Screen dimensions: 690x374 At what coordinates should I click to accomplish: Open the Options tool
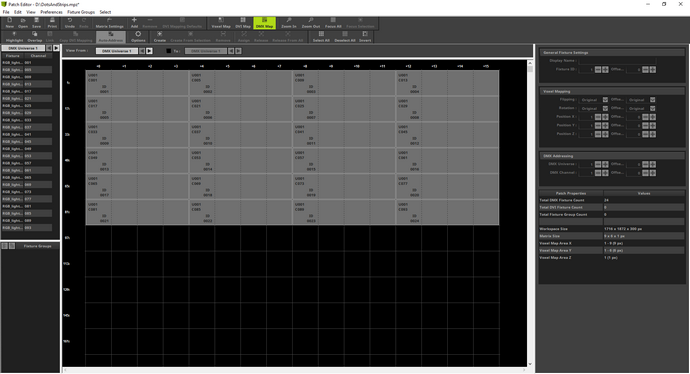[x=138, y=37]
